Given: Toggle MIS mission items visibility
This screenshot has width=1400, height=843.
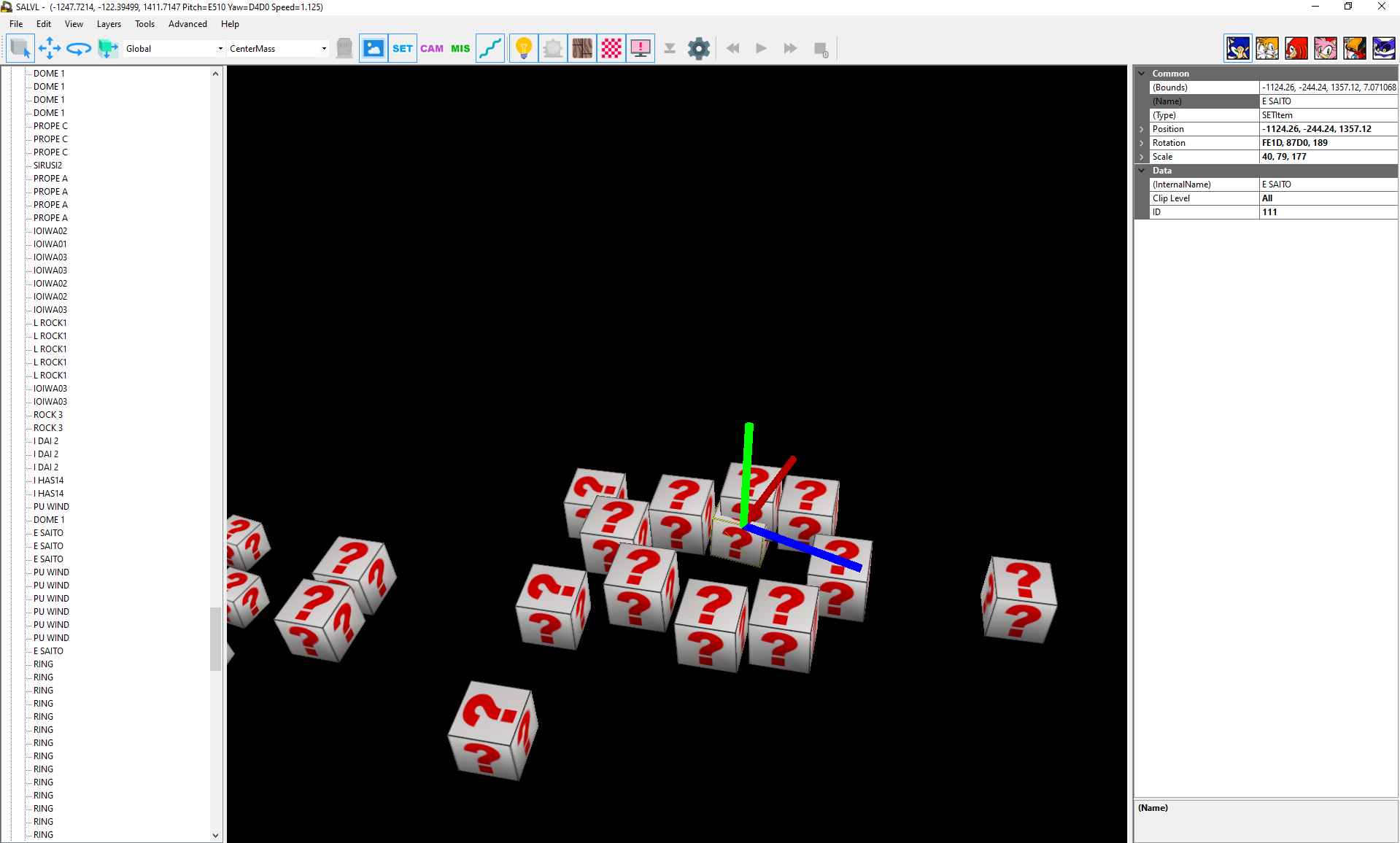Looking at the screenshot, I should (460, 49).
